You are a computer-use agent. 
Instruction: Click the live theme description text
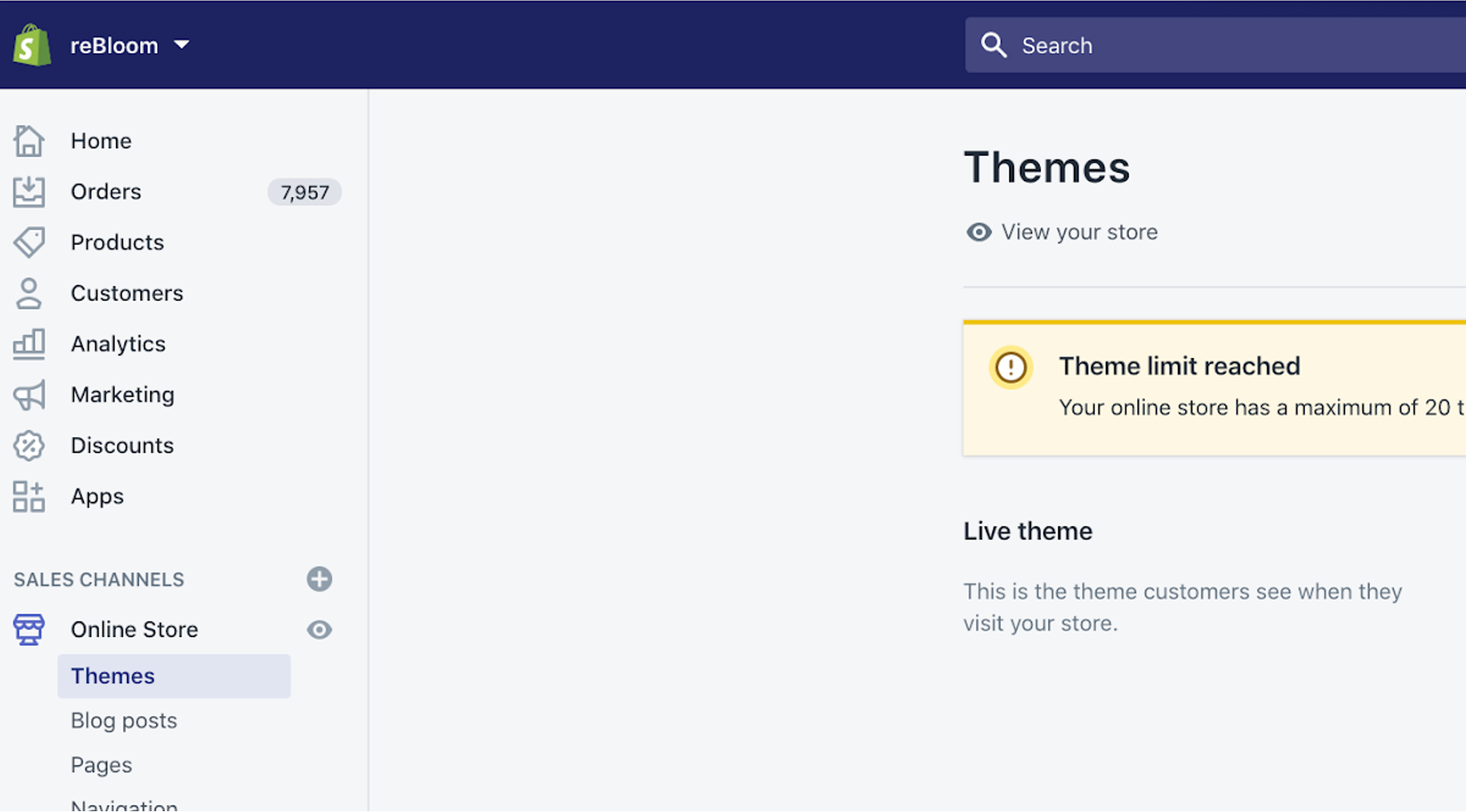(x=1183, y=607)
